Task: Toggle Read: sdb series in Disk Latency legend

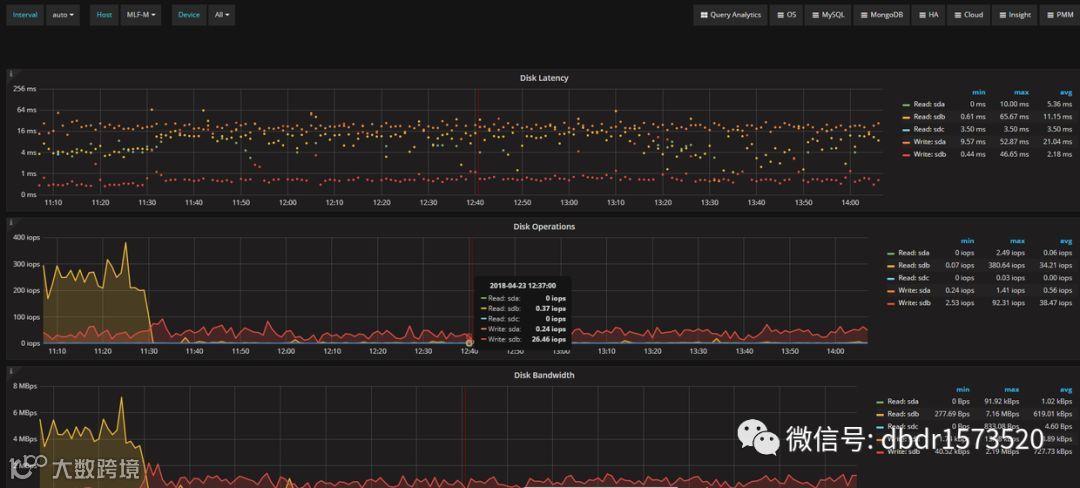Action: pos(929,116)
